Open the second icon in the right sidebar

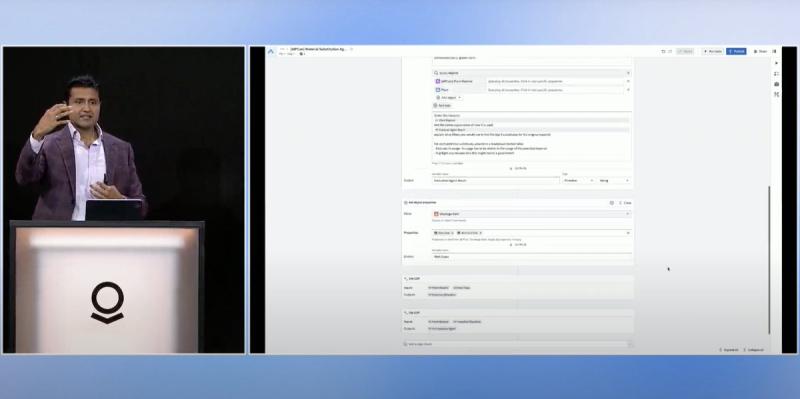pos(776,73)
